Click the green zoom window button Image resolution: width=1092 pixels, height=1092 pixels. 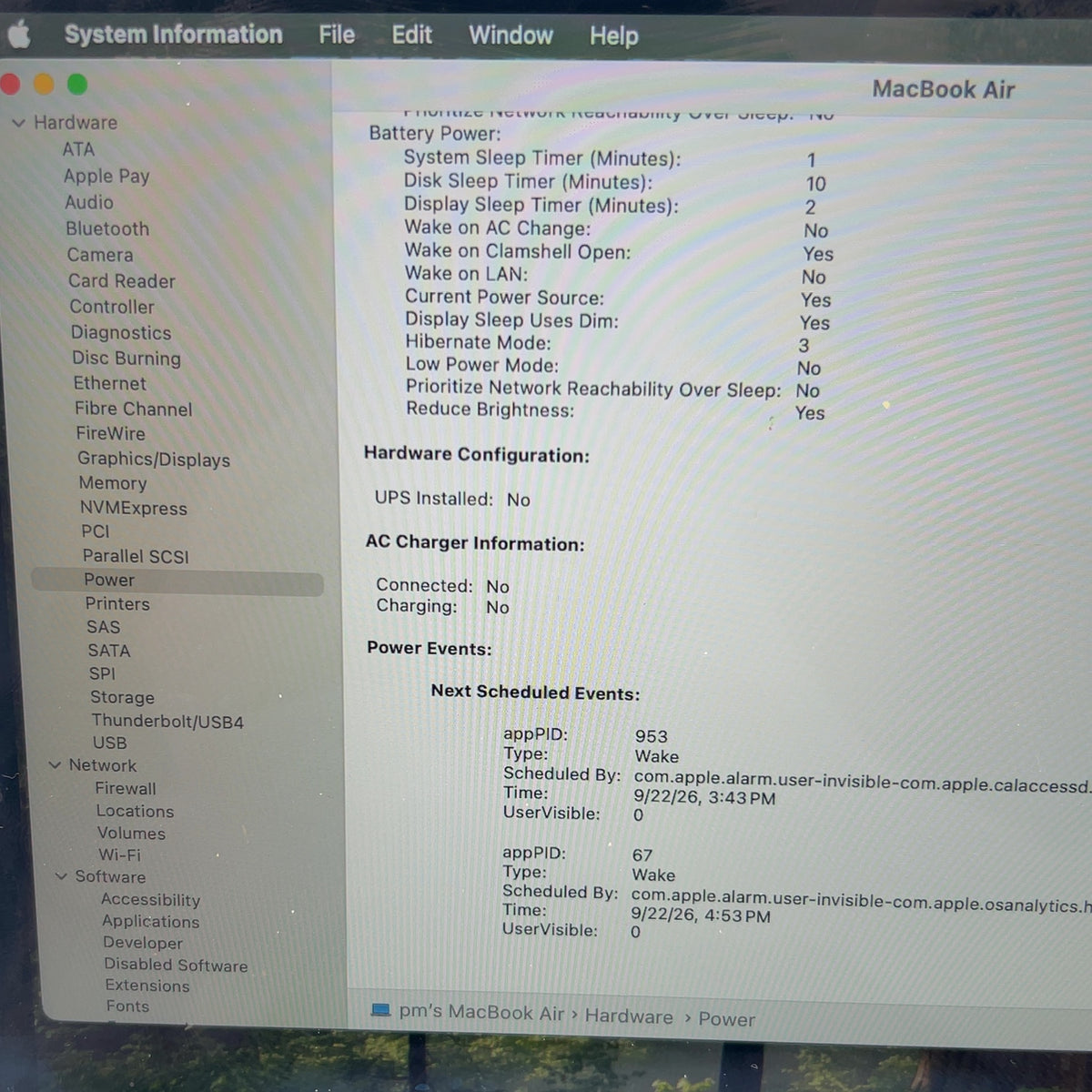point(77,85)
